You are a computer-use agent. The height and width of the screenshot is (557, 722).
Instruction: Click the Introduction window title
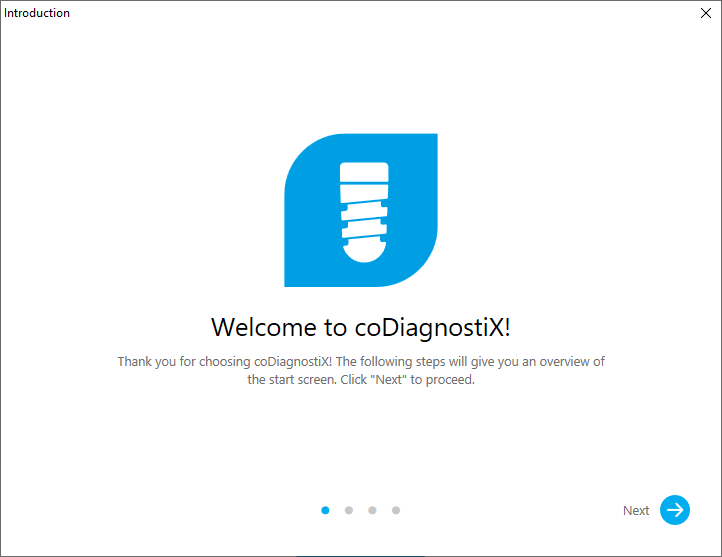pos(37,13)
